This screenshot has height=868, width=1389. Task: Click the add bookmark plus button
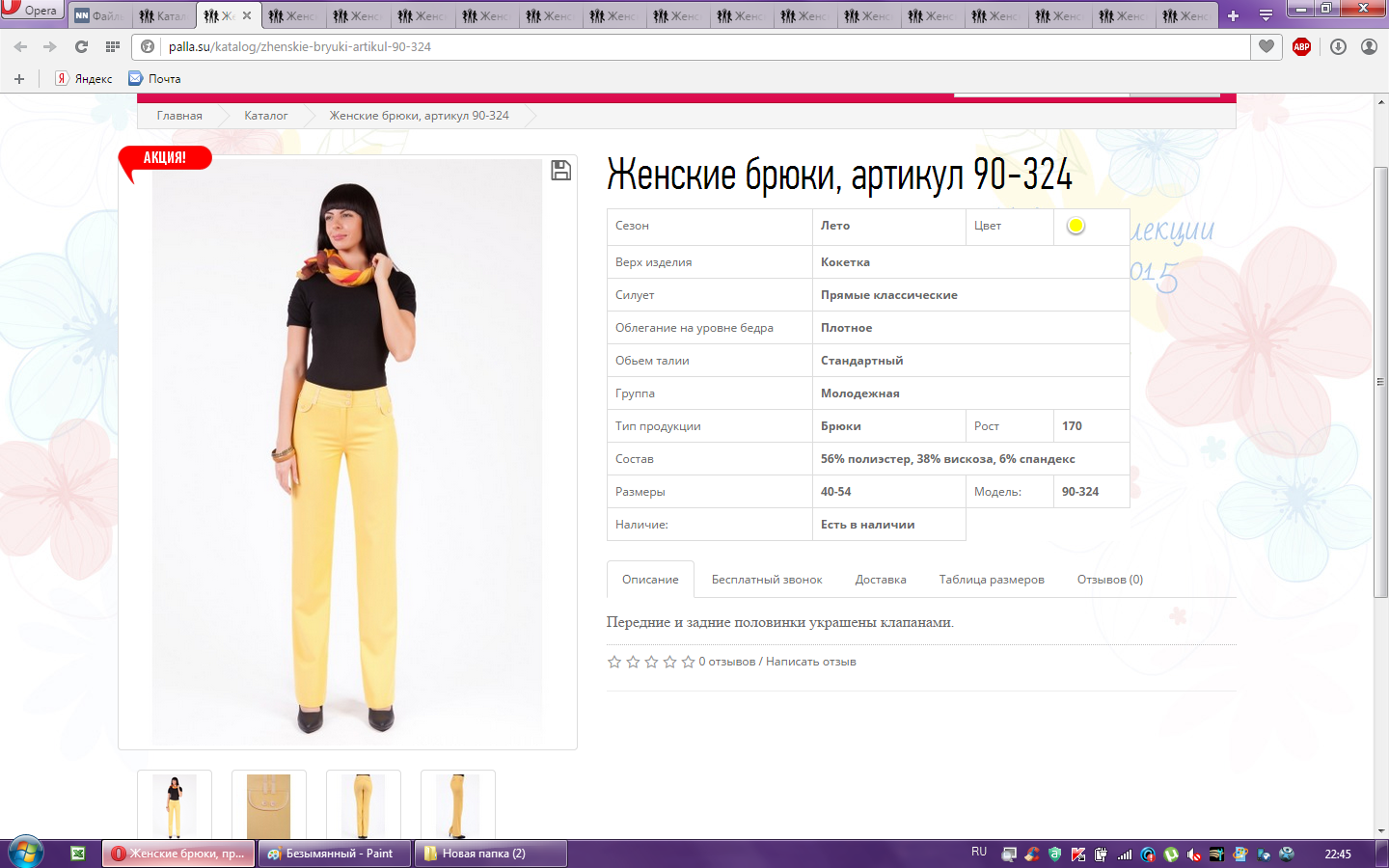click(19, 79)
